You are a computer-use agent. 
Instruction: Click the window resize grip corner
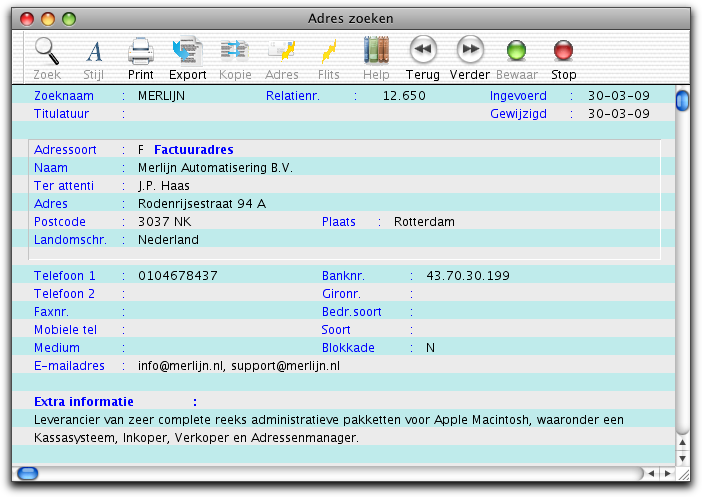click(684, 474)
